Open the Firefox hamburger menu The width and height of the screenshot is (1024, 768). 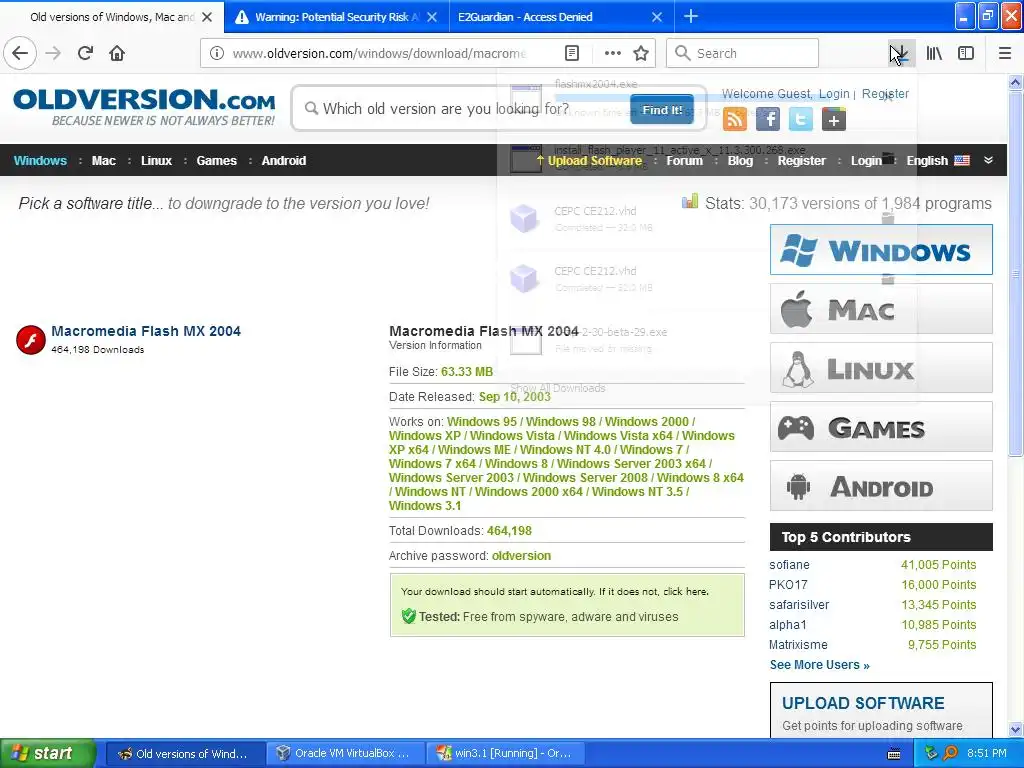tap(1004, 53)
